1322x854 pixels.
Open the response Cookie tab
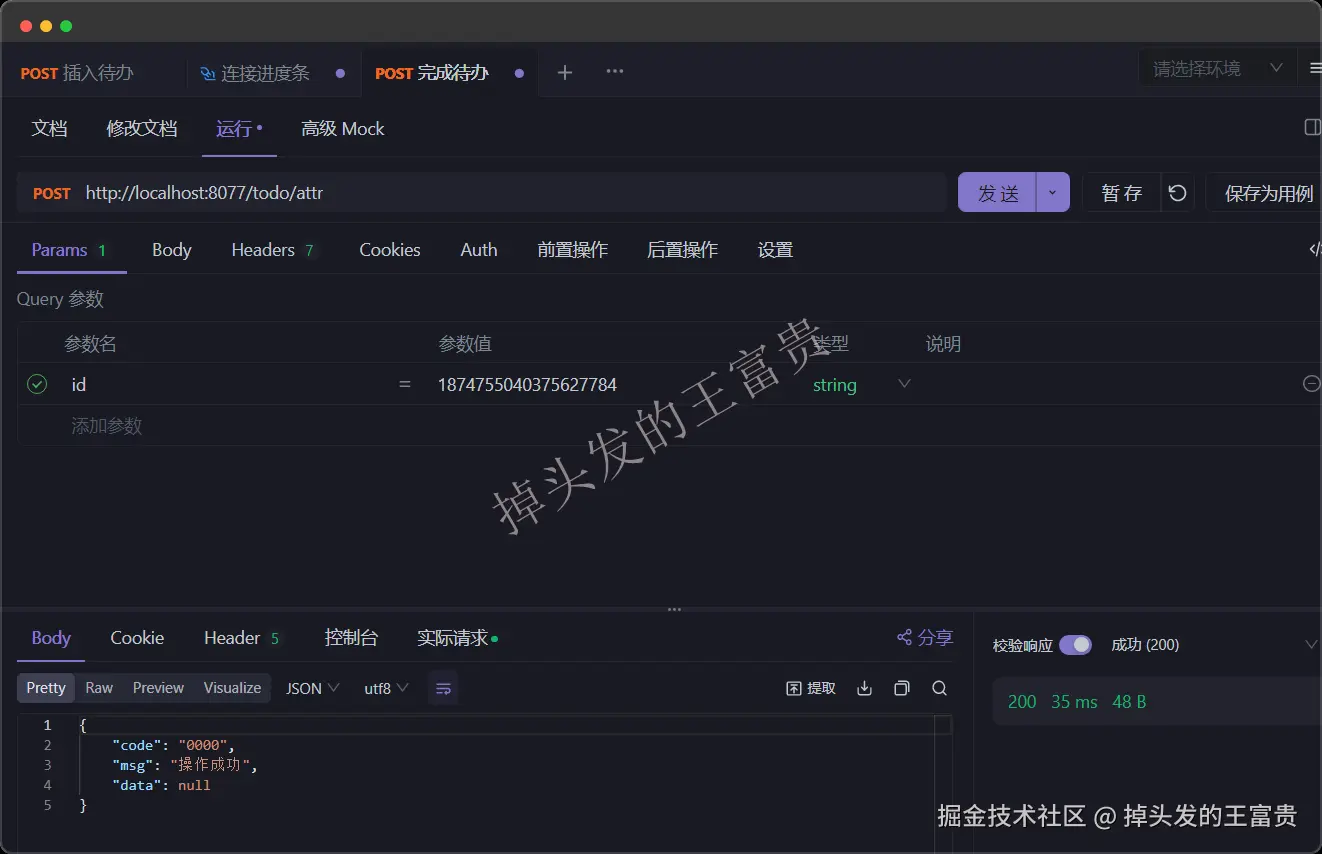pos(137,638)
